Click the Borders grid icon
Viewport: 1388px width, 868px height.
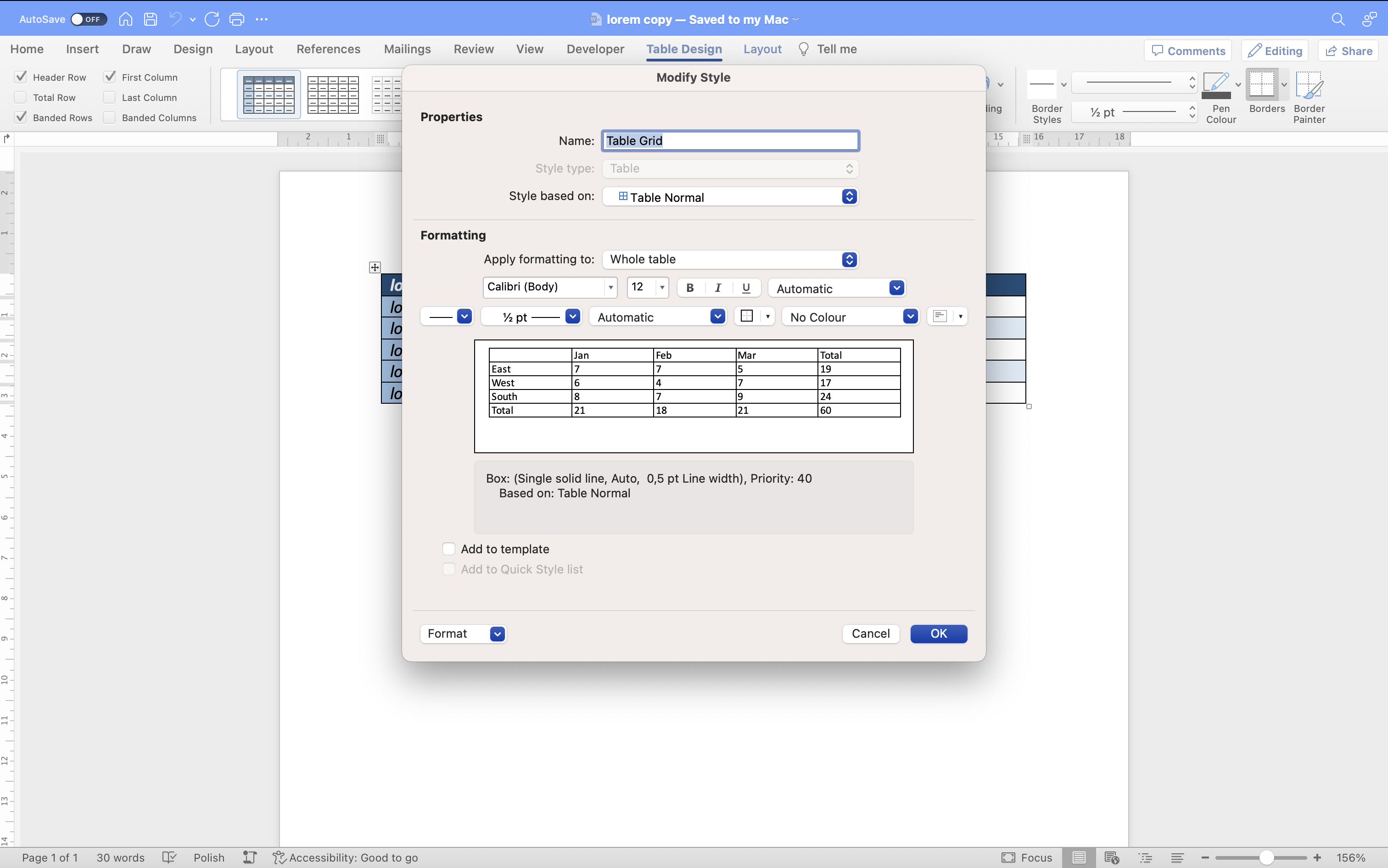pos(1261,84)
